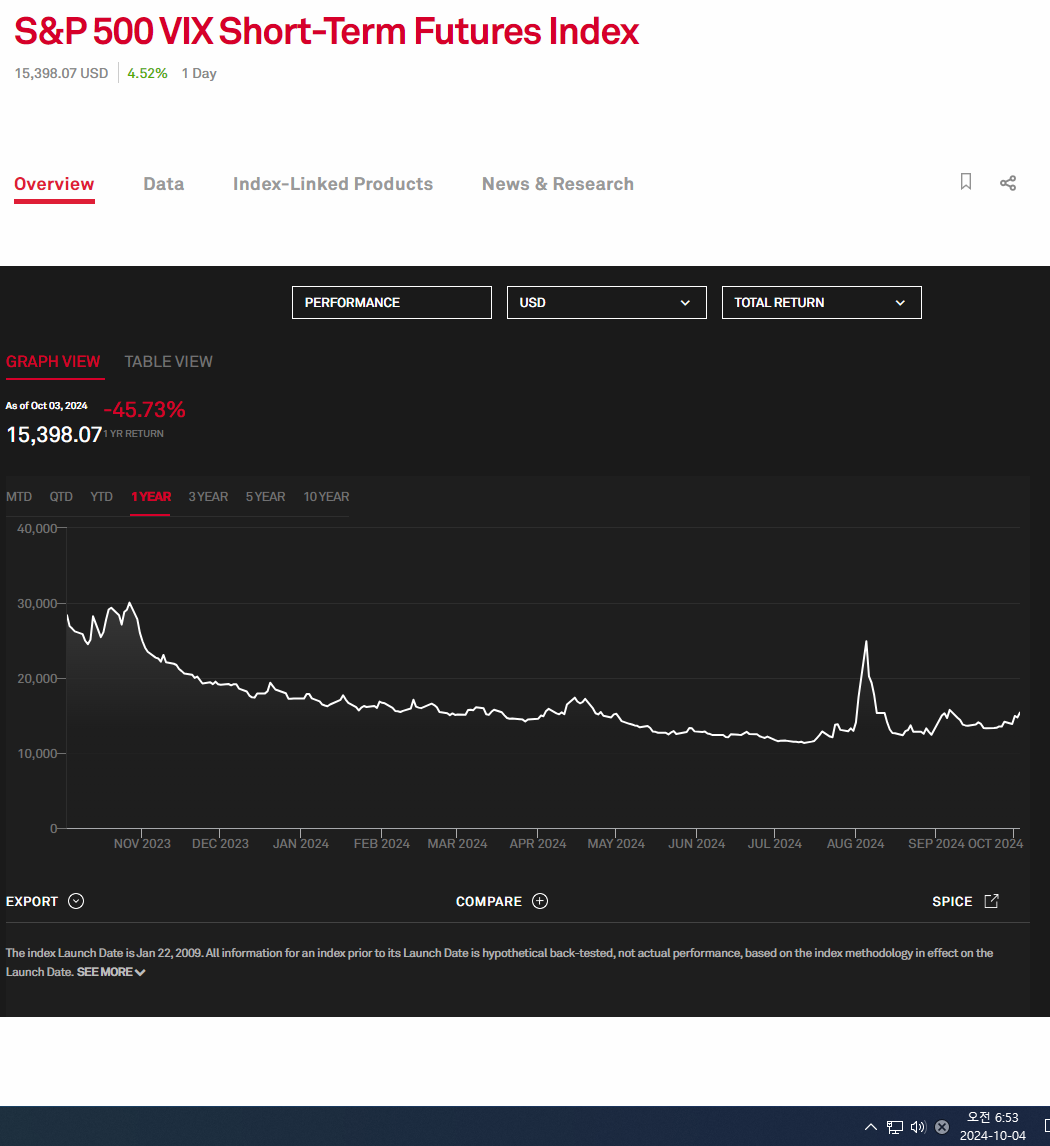The image size is (1050, 1146).
Task: Click the S&P 500 VIX Short-Term Futures Index title
Action: 327,31
